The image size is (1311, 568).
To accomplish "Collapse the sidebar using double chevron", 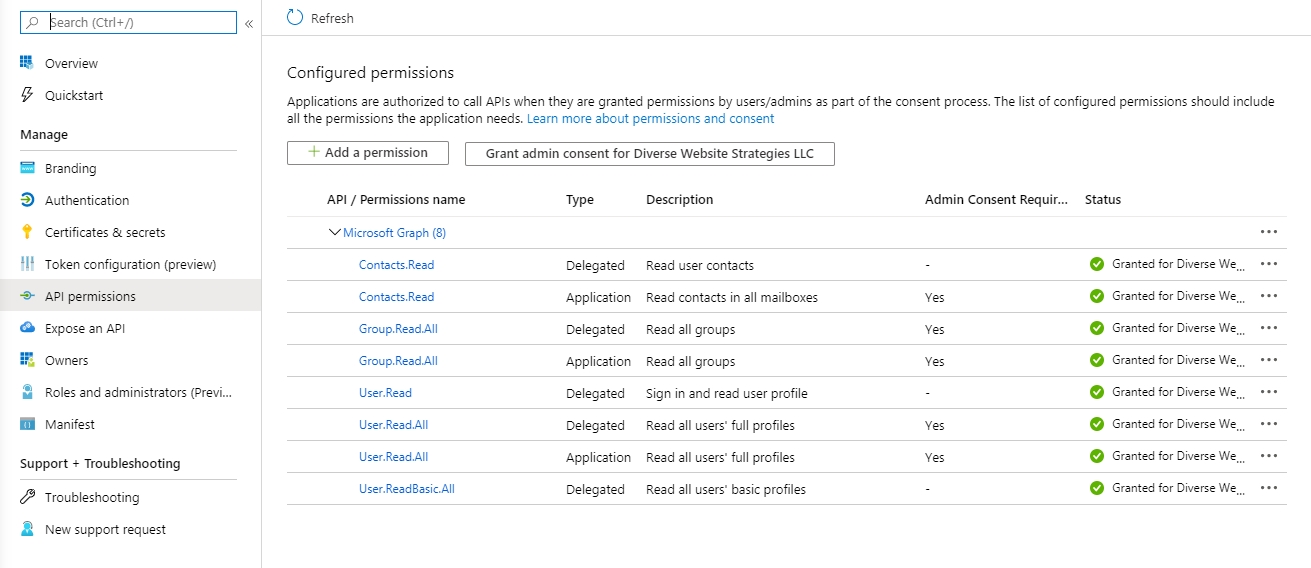I will (248, 23).
